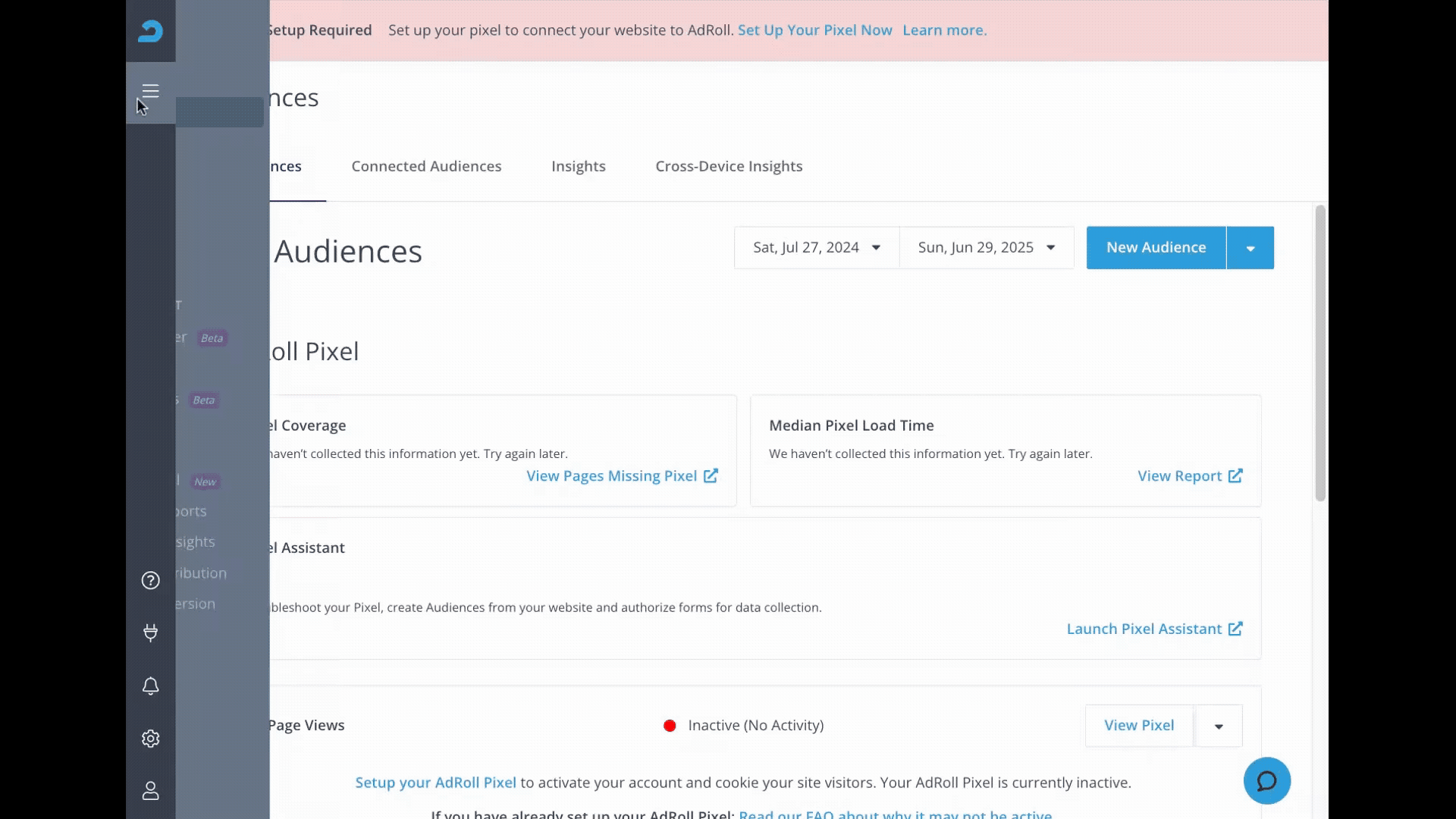The image size is (1456, 819).
Task: Open the hamburger menu icon
Action: [150, 91]
